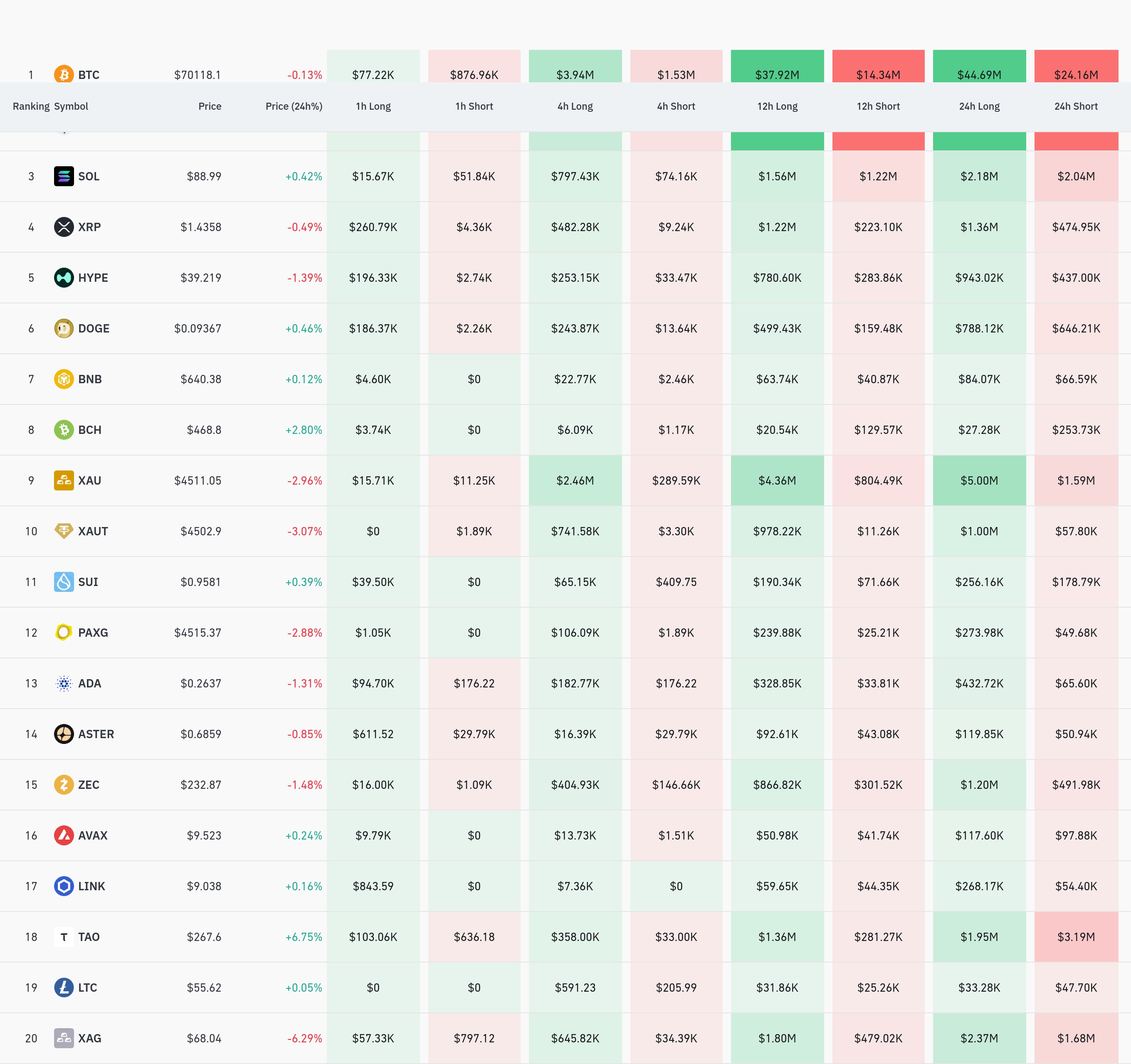Viewport: 1131px width, 1064px height.
Task: Sort by 1h Long column header
Action: click(373, 106)
